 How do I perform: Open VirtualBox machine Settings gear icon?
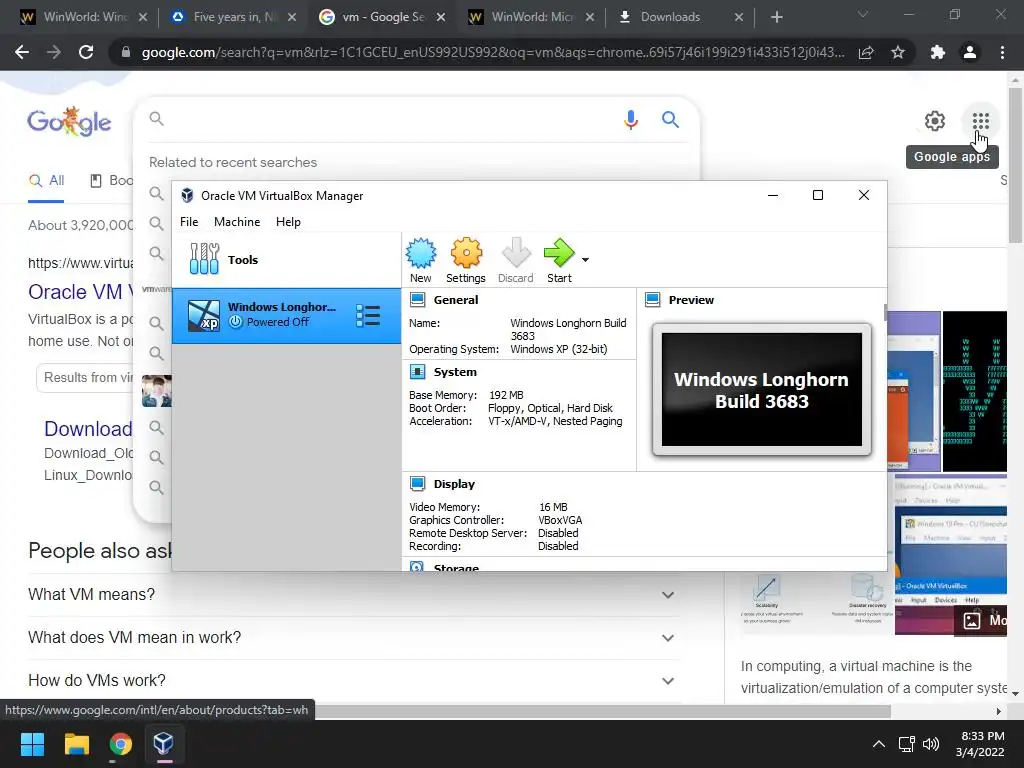pos(466,253)
